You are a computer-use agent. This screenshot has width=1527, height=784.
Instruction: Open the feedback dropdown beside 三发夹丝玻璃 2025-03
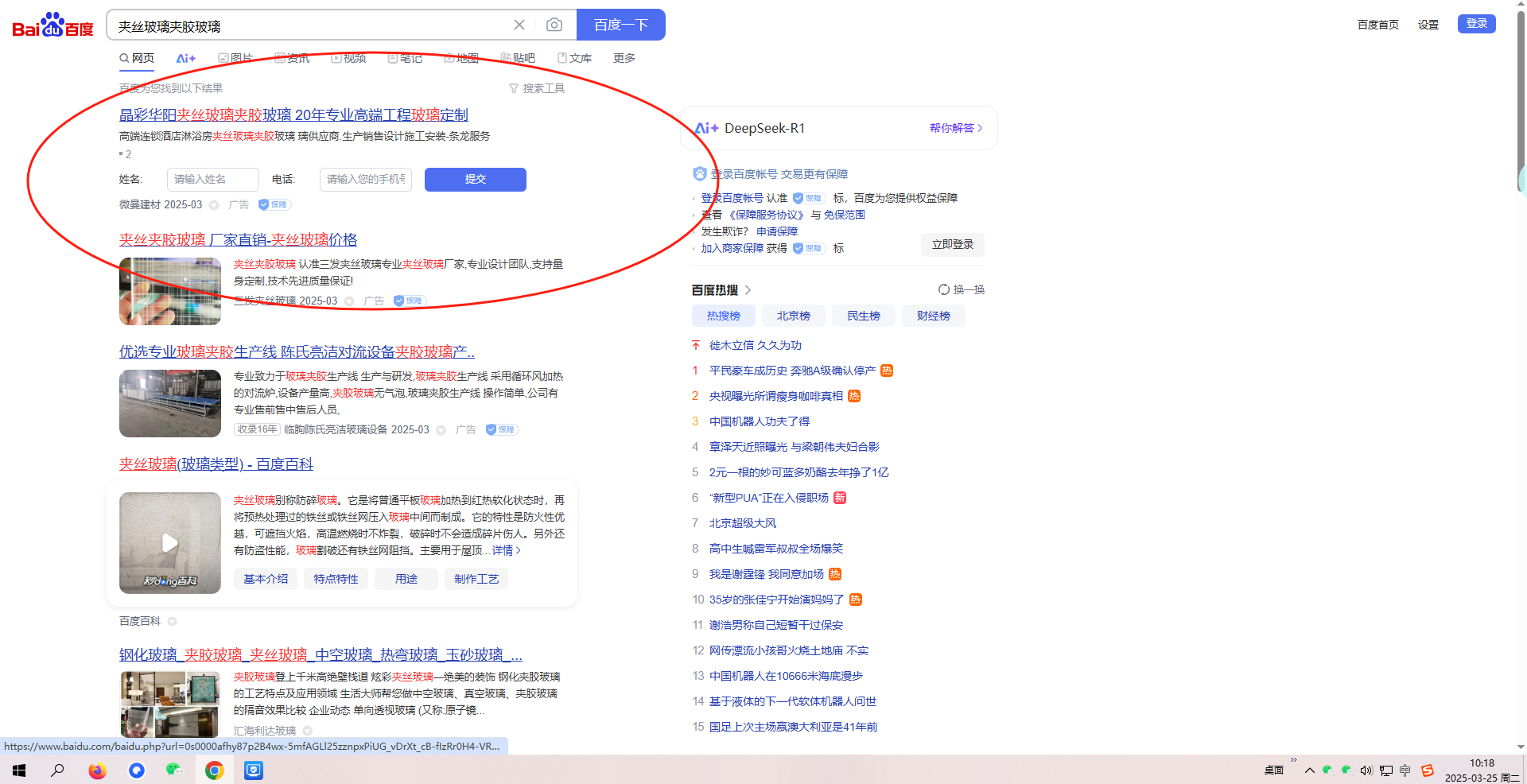[349, 301]
